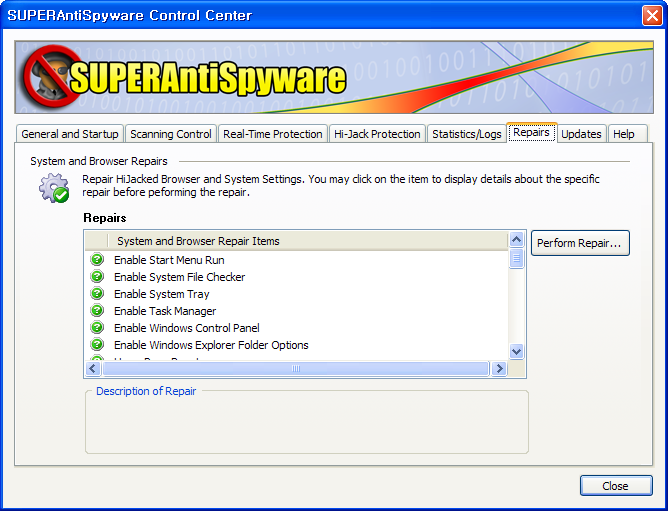The width and height of the screenshot is (668, 511).
Task: Open the Real-Time Protection tab
Action: [273, 134]
